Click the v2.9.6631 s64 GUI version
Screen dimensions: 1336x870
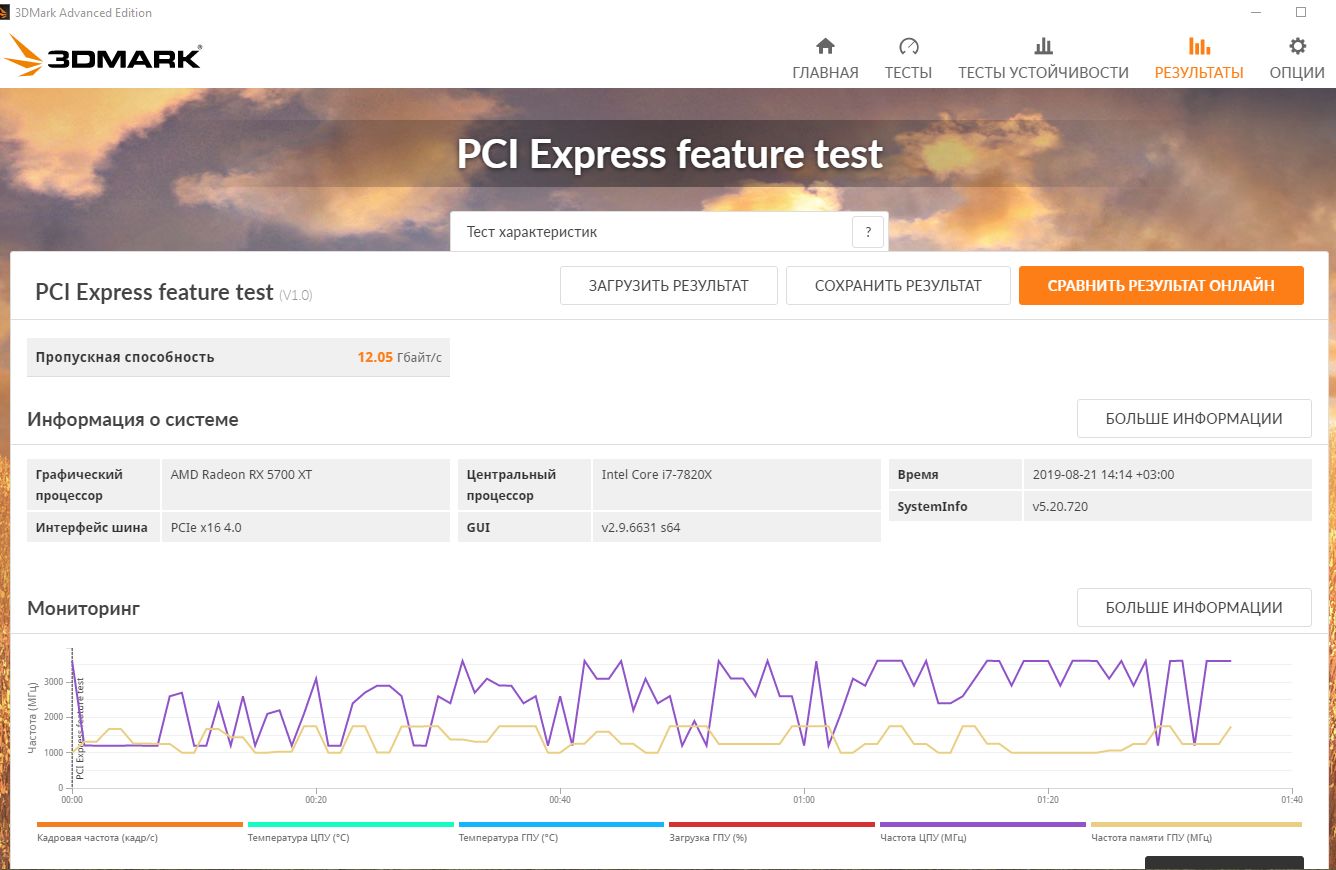pyautogui.click(x=641, y=527)
